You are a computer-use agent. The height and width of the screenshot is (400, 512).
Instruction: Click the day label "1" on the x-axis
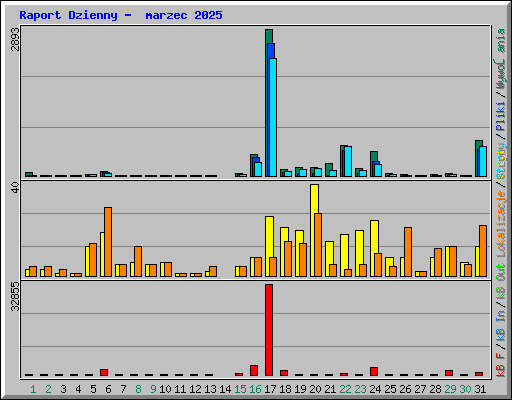(x=33, y=389)
